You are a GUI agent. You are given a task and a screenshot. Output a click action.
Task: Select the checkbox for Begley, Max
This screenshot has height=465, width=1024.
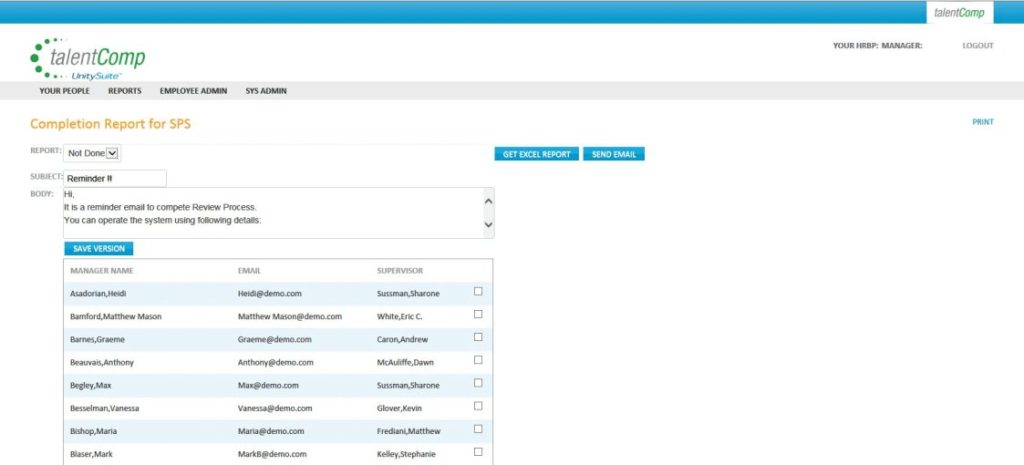point(478,383)
